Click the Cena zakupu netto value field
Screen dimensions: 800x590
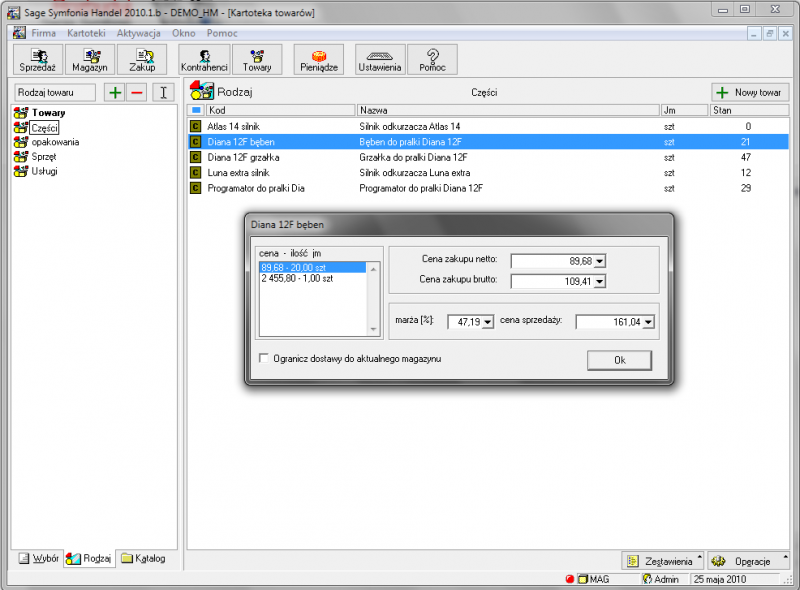coord(553,261)
